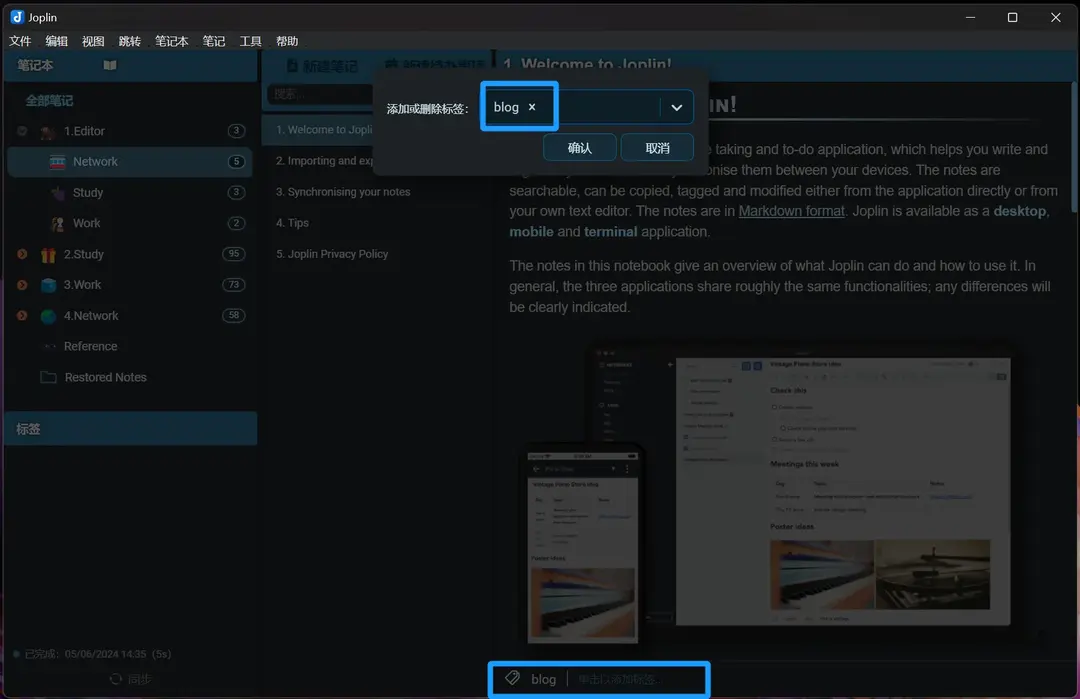Click the book icon in the 笔记本 header
The width and height of the screenshot is (1080, 699).
pyautogui.click(x=109, y=64)
